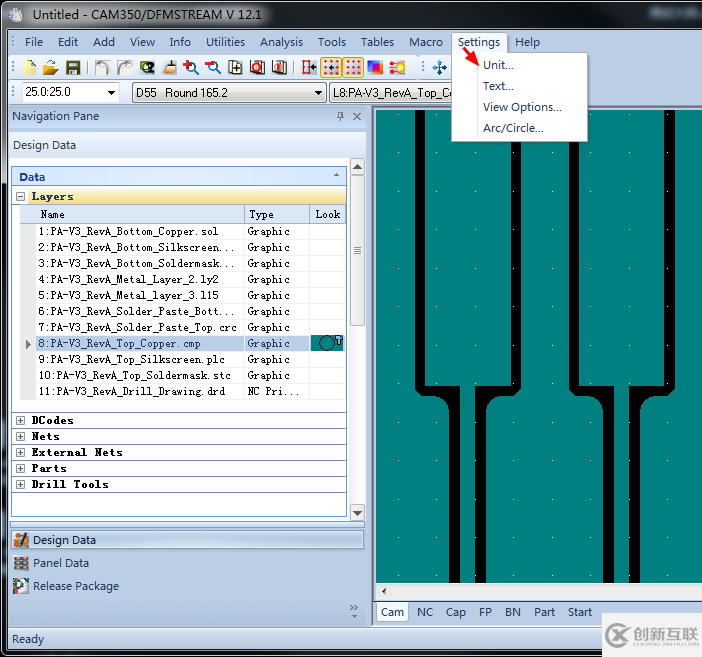Viewport: 702px width, 657px height.
Task: Click the Save disk toolbar icon
Action: click(73, 68)
